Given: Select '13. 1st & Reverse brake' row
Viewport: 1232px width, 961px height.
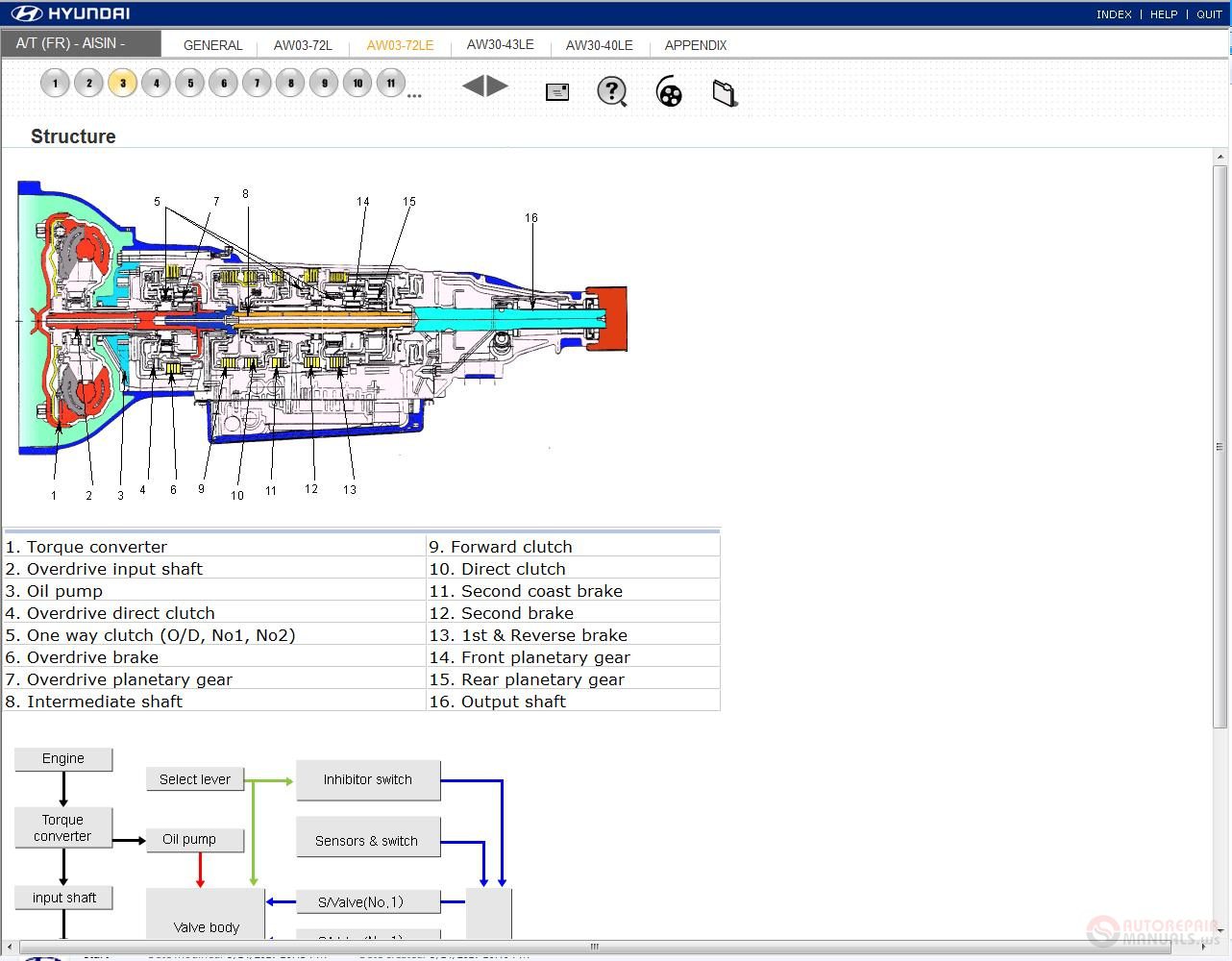Looking at the screenshot, I should pyautogui.click(x=573, y=634).
